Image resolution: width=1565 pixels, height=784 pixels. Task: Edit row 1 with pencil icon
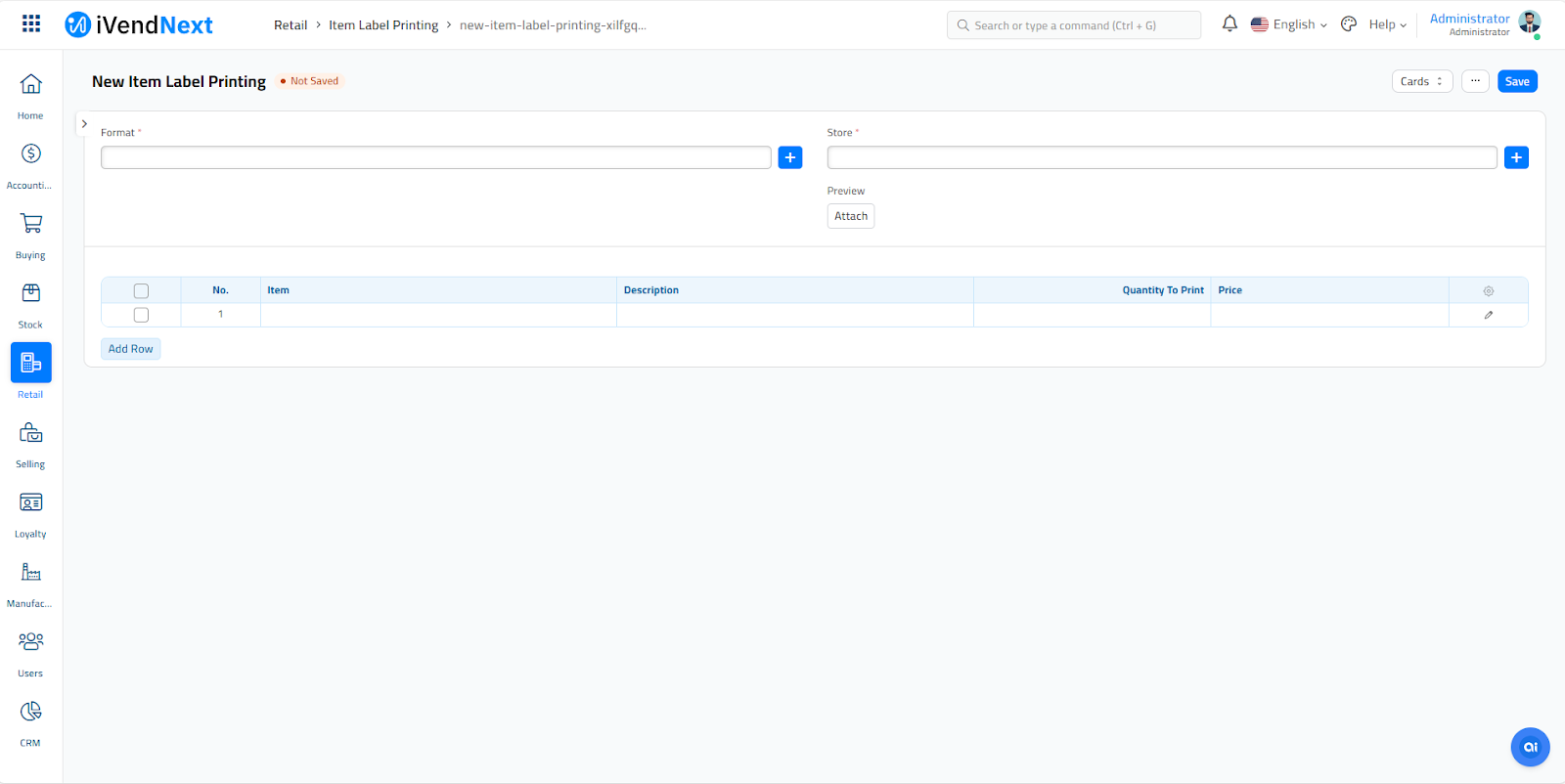point(1488,315)
